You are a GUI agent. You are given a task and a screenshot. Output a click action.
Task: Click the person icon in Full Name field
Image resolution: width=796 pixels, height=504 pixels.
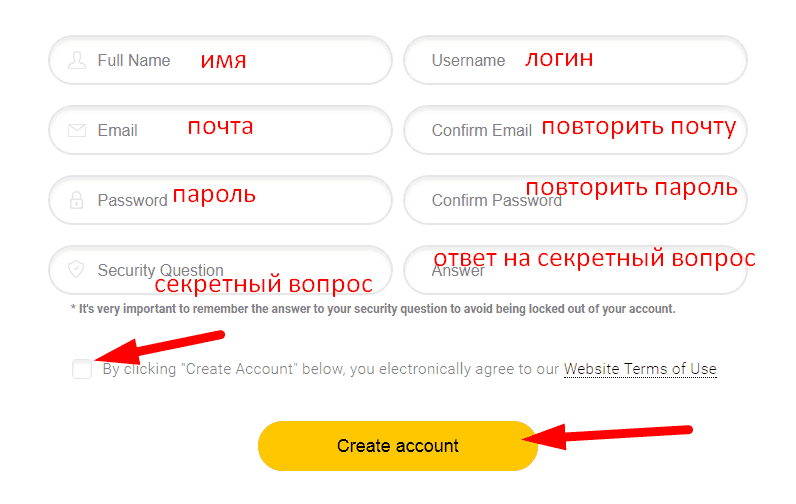pos(77,60)
